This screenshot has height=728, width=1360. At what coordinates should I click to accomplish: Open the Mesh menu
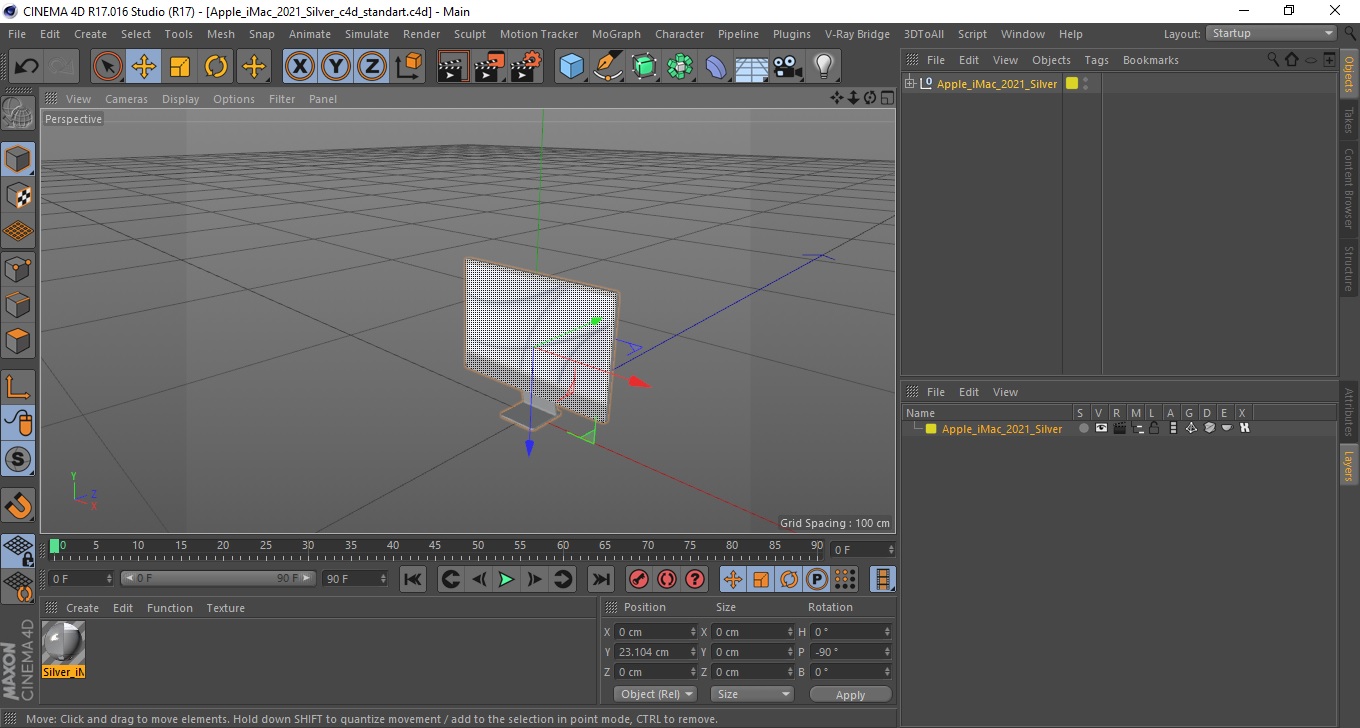tap(221, 34)
